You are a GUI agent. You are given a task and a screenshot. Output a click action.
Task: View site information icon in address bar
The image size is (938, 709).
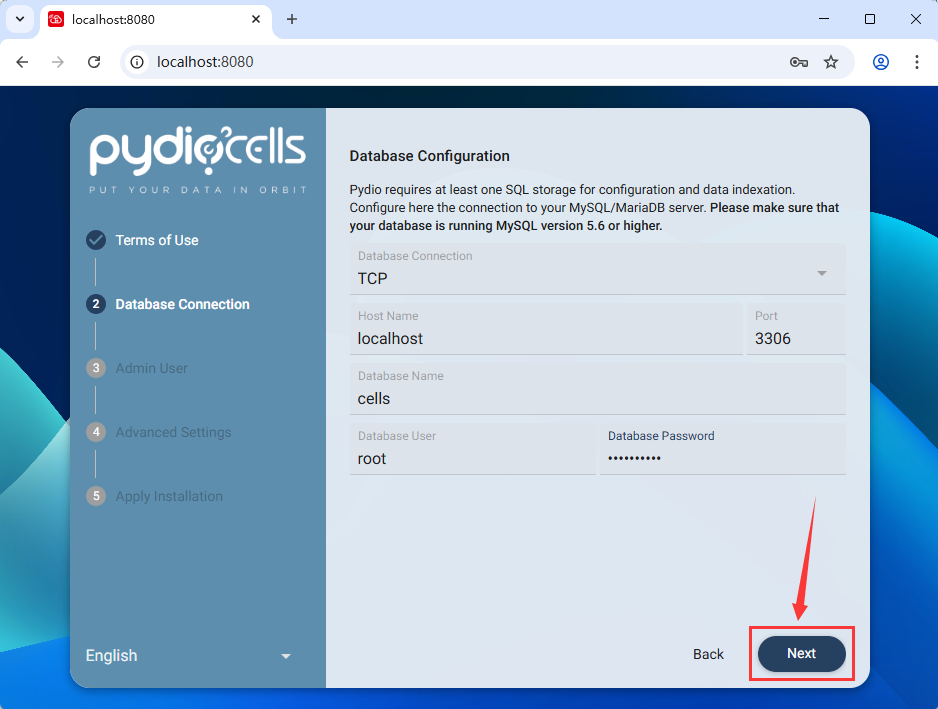click(x=137, y=62)
